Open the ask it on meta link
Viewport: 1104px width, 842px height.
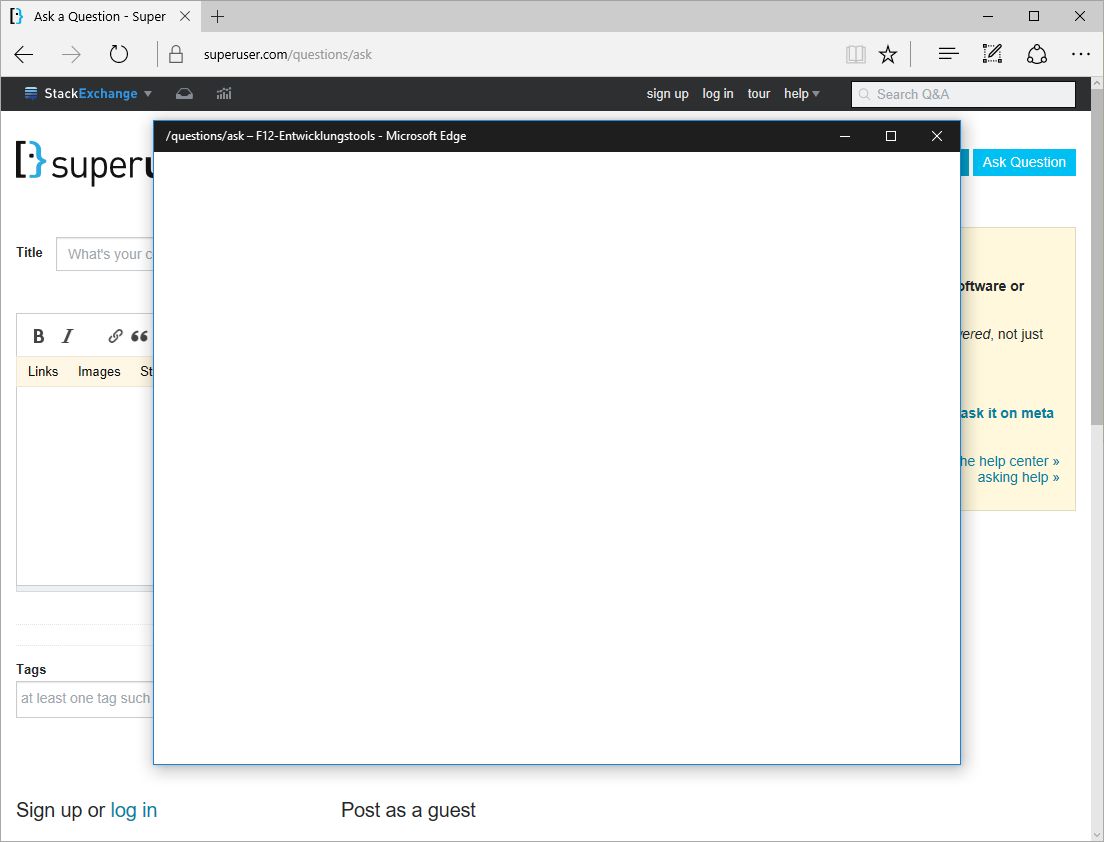pos(1007,413)
